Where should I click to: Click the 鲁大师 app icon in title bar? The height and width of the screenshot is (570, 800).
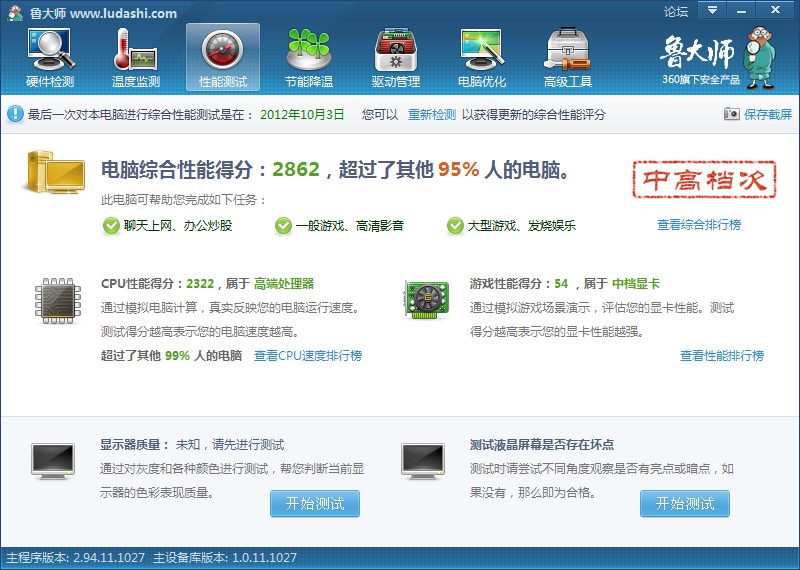[x=15, y=13]
